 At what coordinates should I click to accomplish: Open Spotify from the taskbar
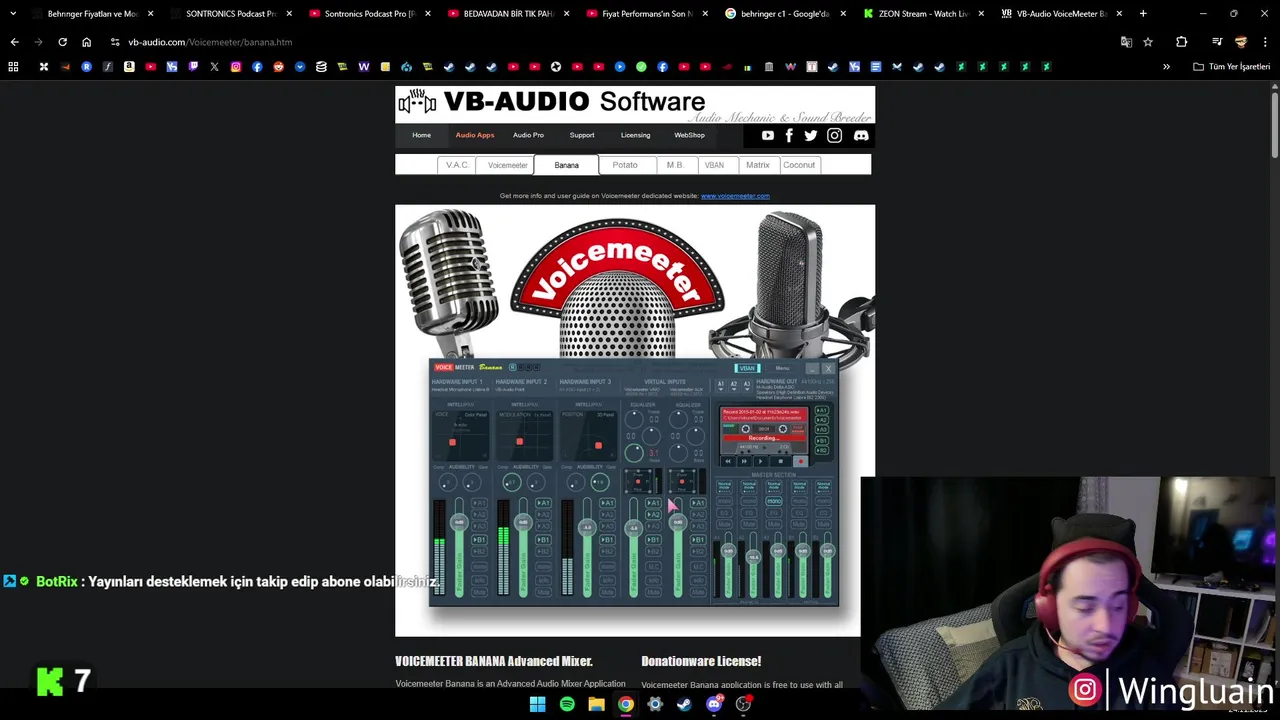click(567, 704)
